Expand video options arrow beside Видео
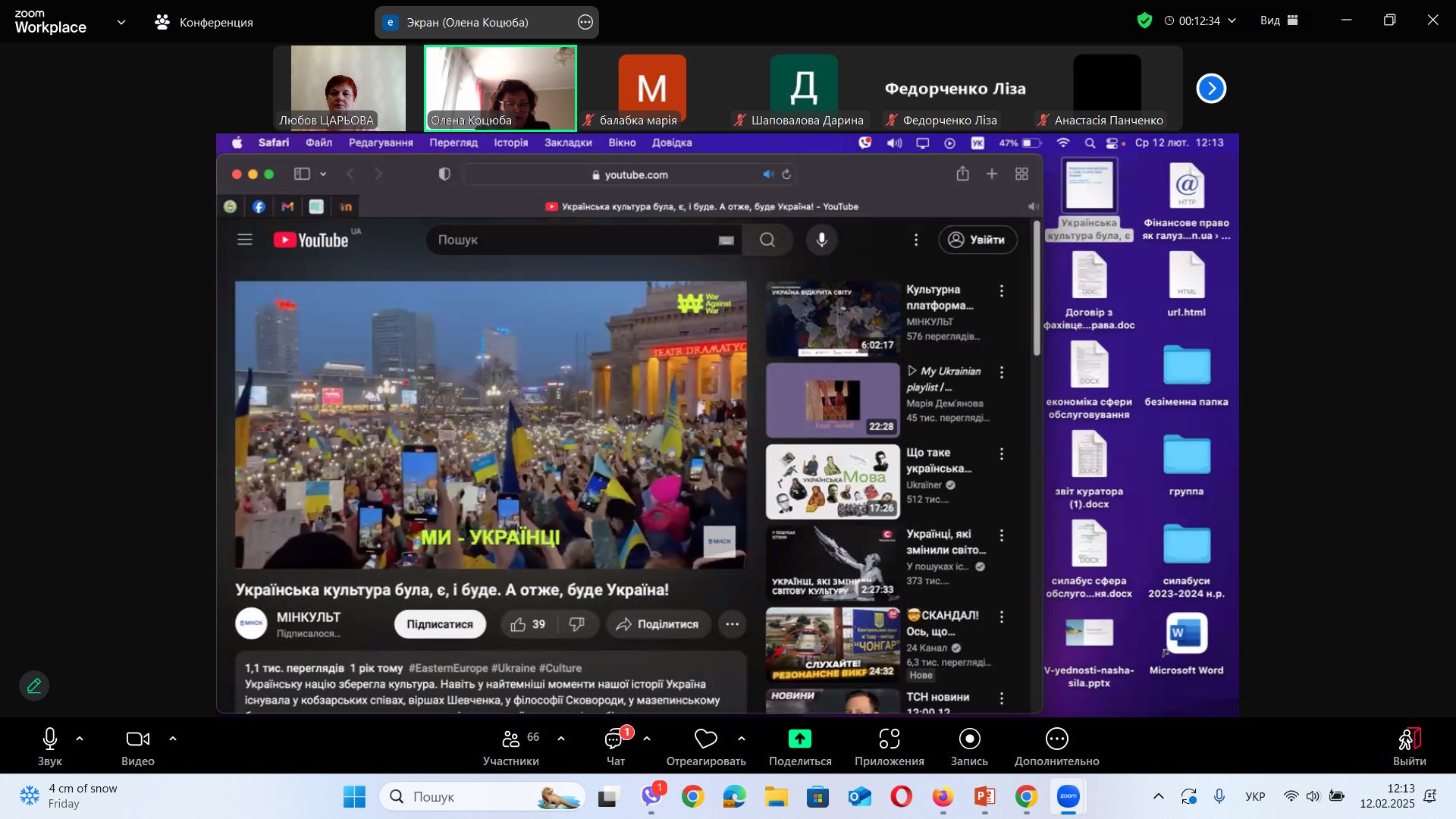1456x819 pixels. pyautogui.click(x=173, y=739)
